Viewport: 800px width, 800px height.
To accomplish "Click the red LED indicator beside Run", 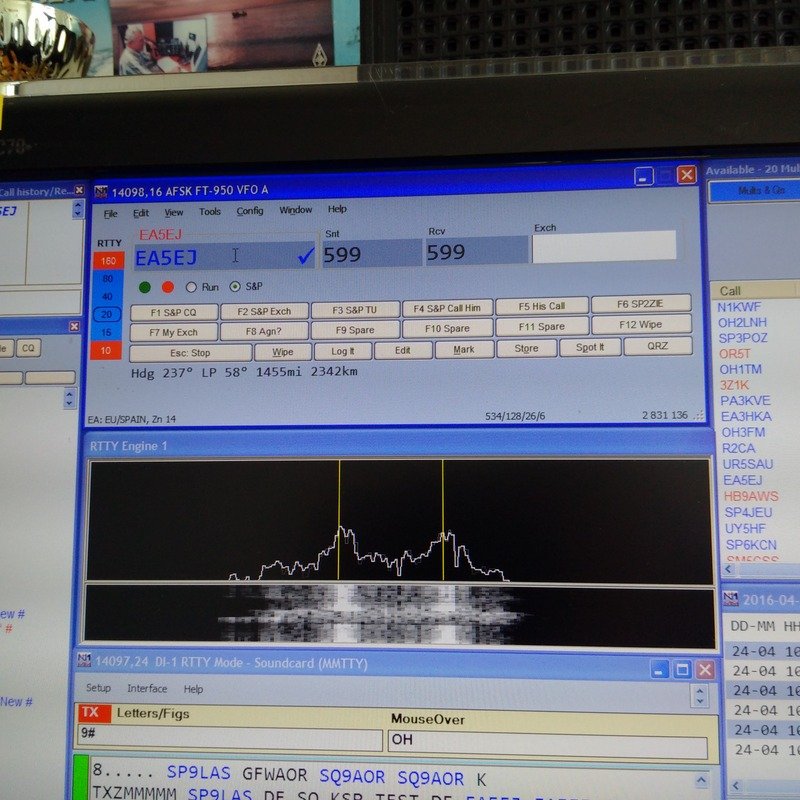I will tap(167, 287).
